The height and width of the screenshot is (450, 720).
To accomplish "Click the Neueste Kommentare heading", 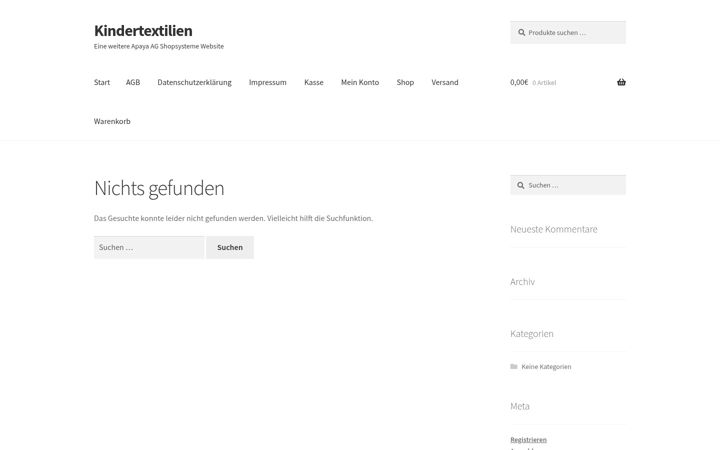I will [554, 229].
